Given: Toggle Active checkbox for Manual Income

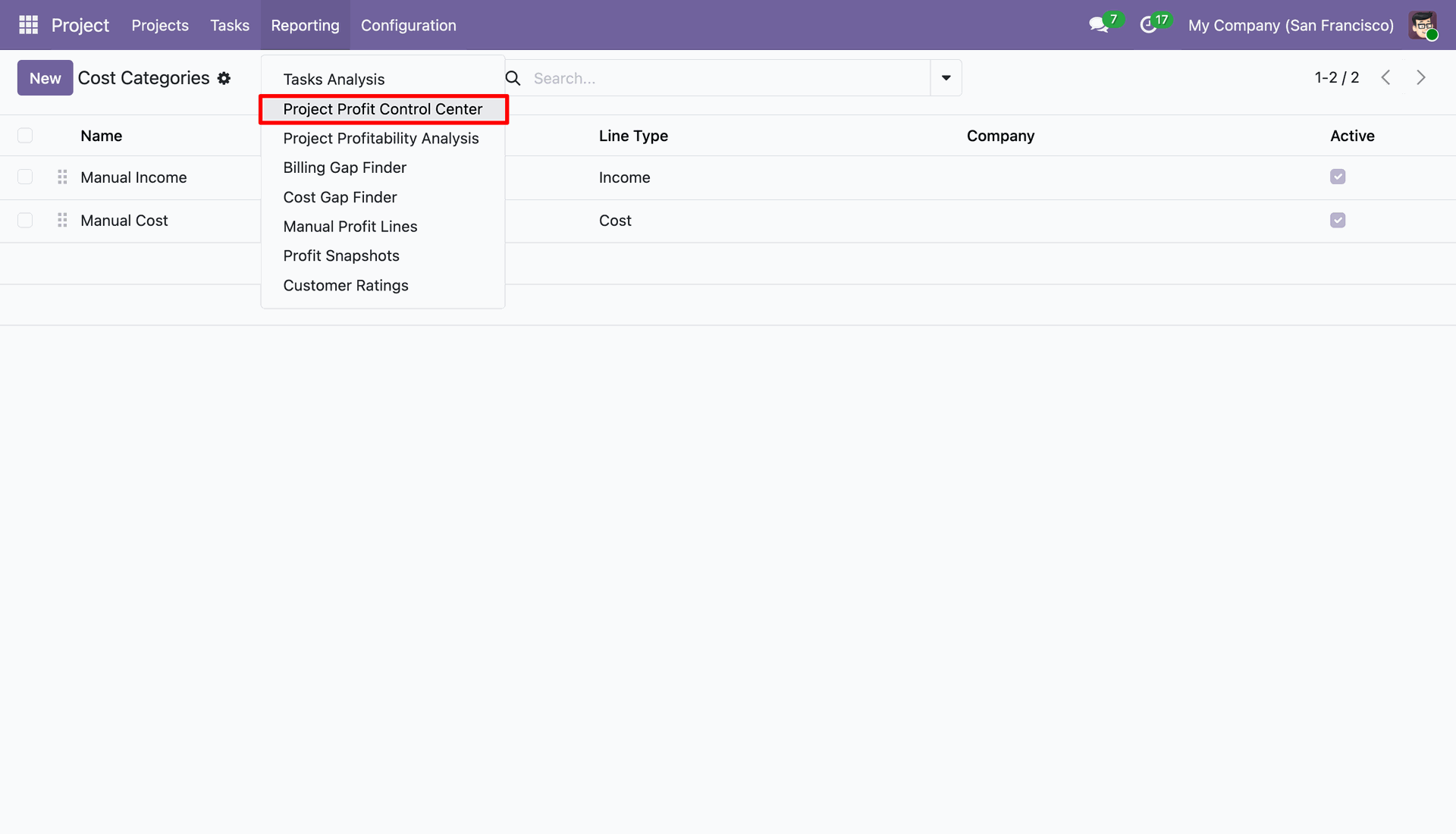Looking at the screenshot, I should click(x=1338, y=177).
